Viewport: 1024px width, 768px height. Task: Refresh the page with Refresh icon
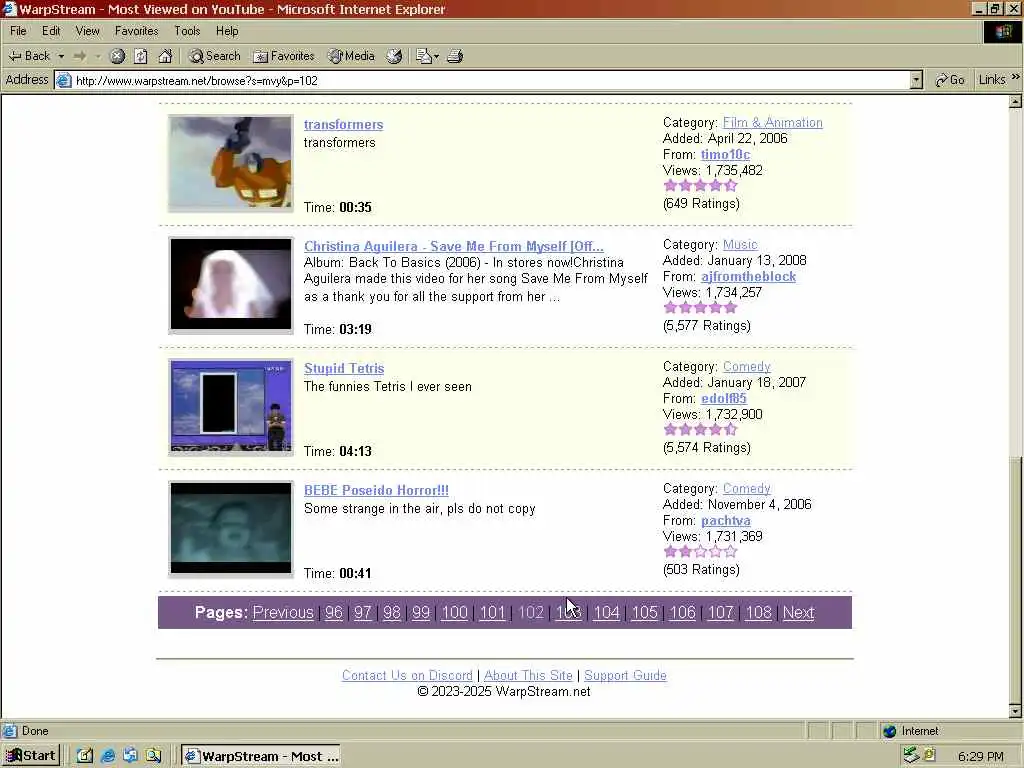[141, 56]
